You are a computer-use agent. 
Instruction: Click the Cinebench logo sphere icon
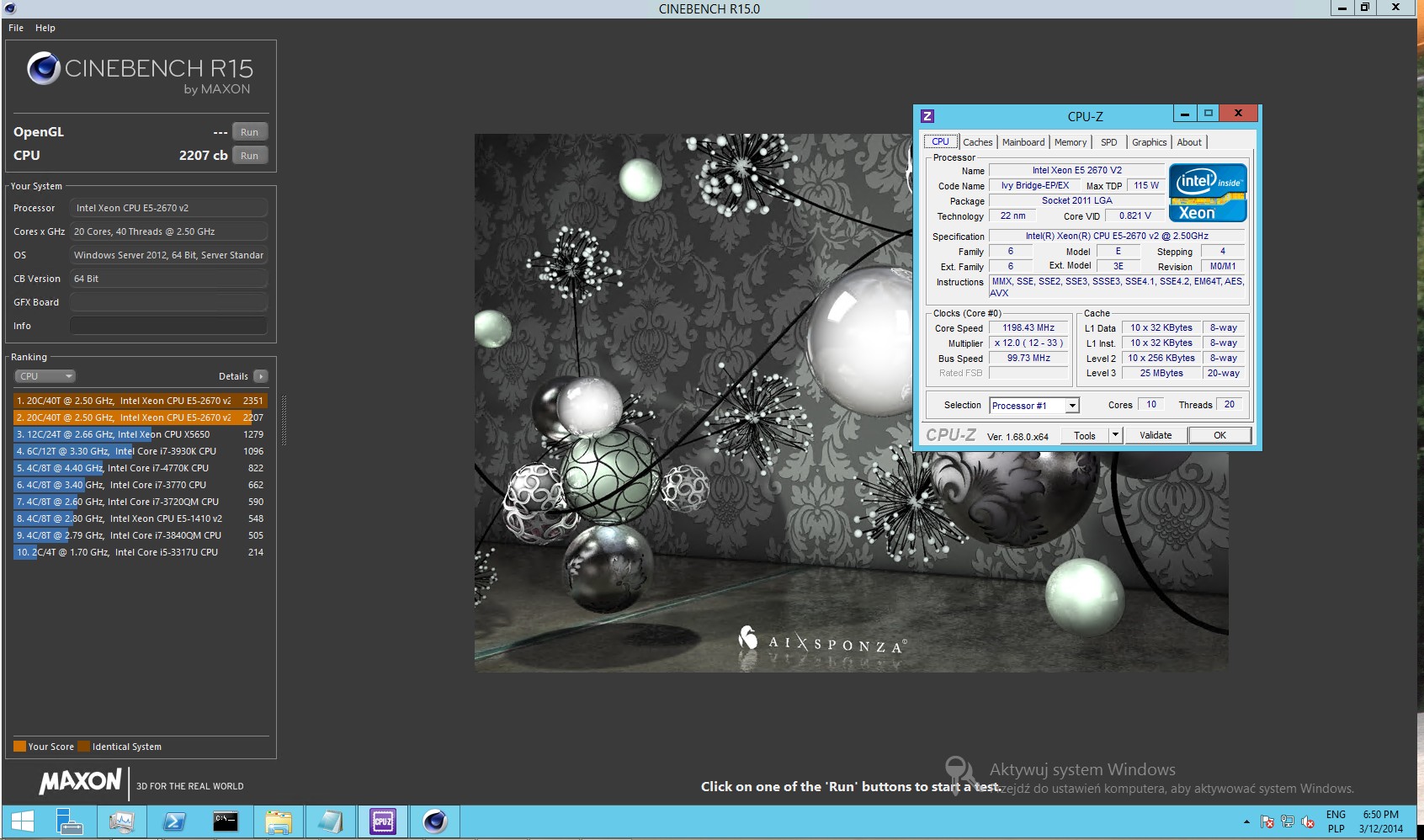pyautogui.click(x=43, y=68)
